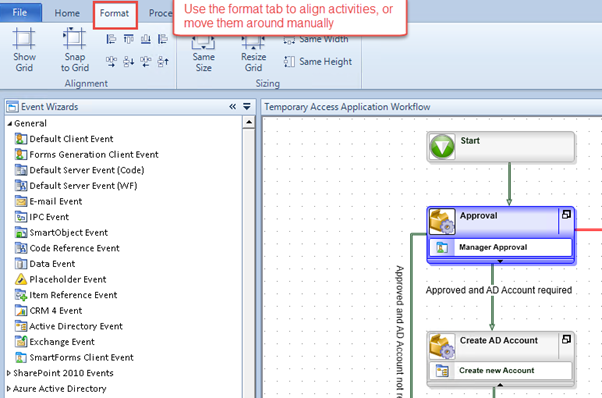
Task: Select the Approval activity title
Action: pyautogui.click(x=478, y=215)
